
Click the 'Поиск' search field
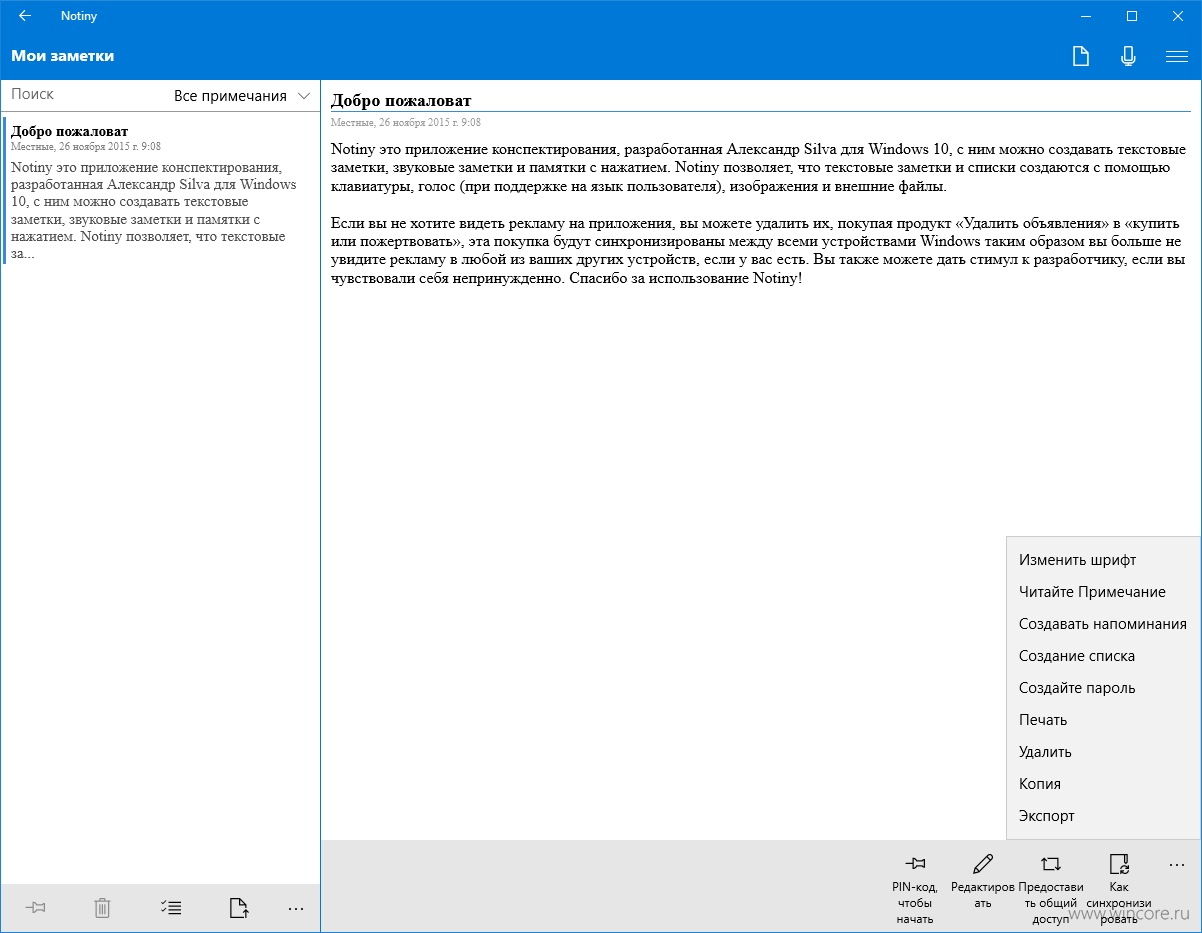(85, 94)
